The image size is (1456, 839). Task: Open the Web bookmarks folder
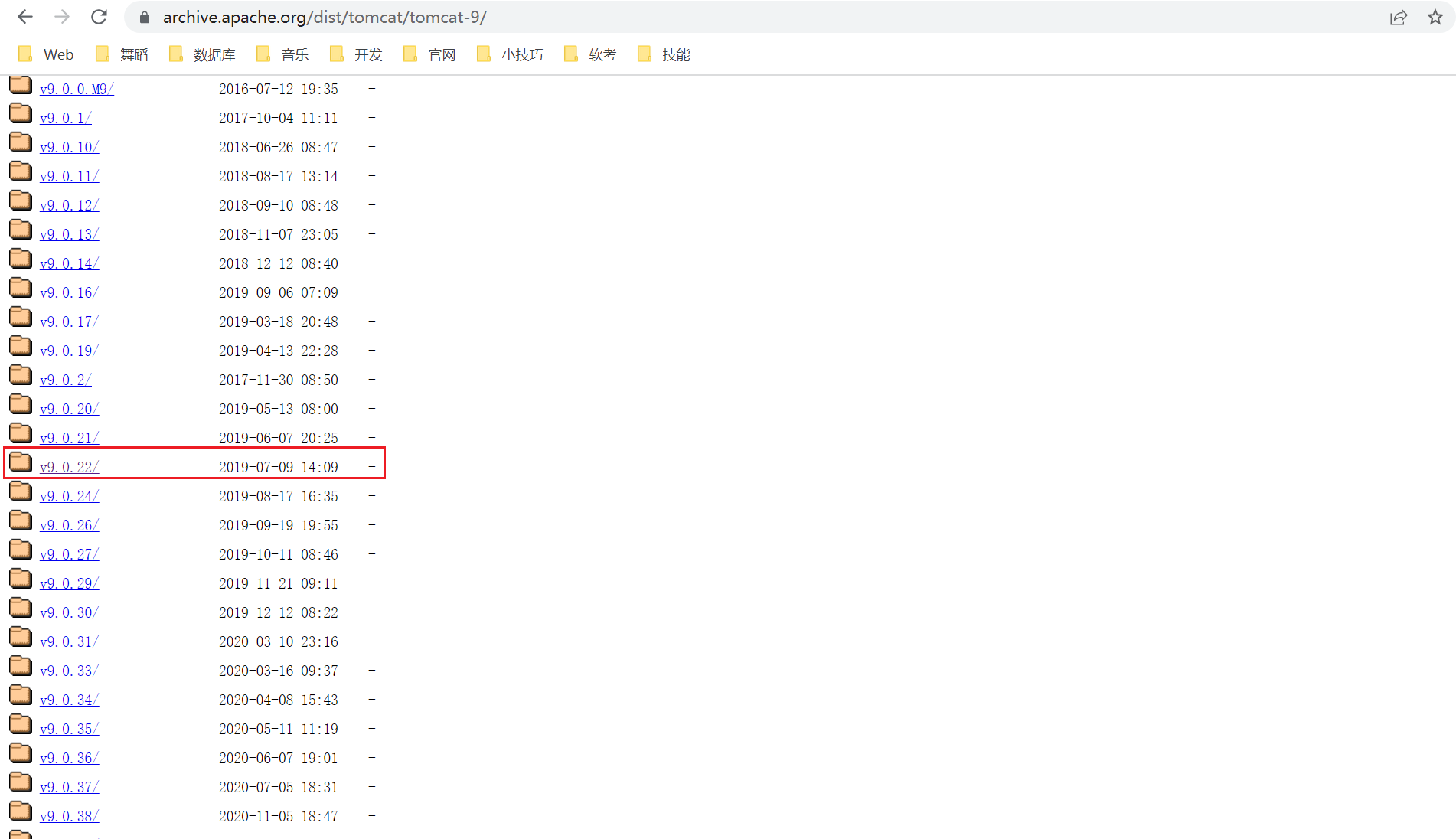[x=46, y=54]
